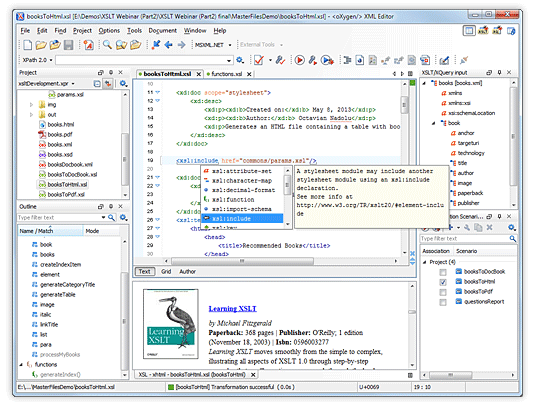Click the editor vertical scrollbar thumb
This screenshot has height=406, width=534.
click(x=404, y=104)
